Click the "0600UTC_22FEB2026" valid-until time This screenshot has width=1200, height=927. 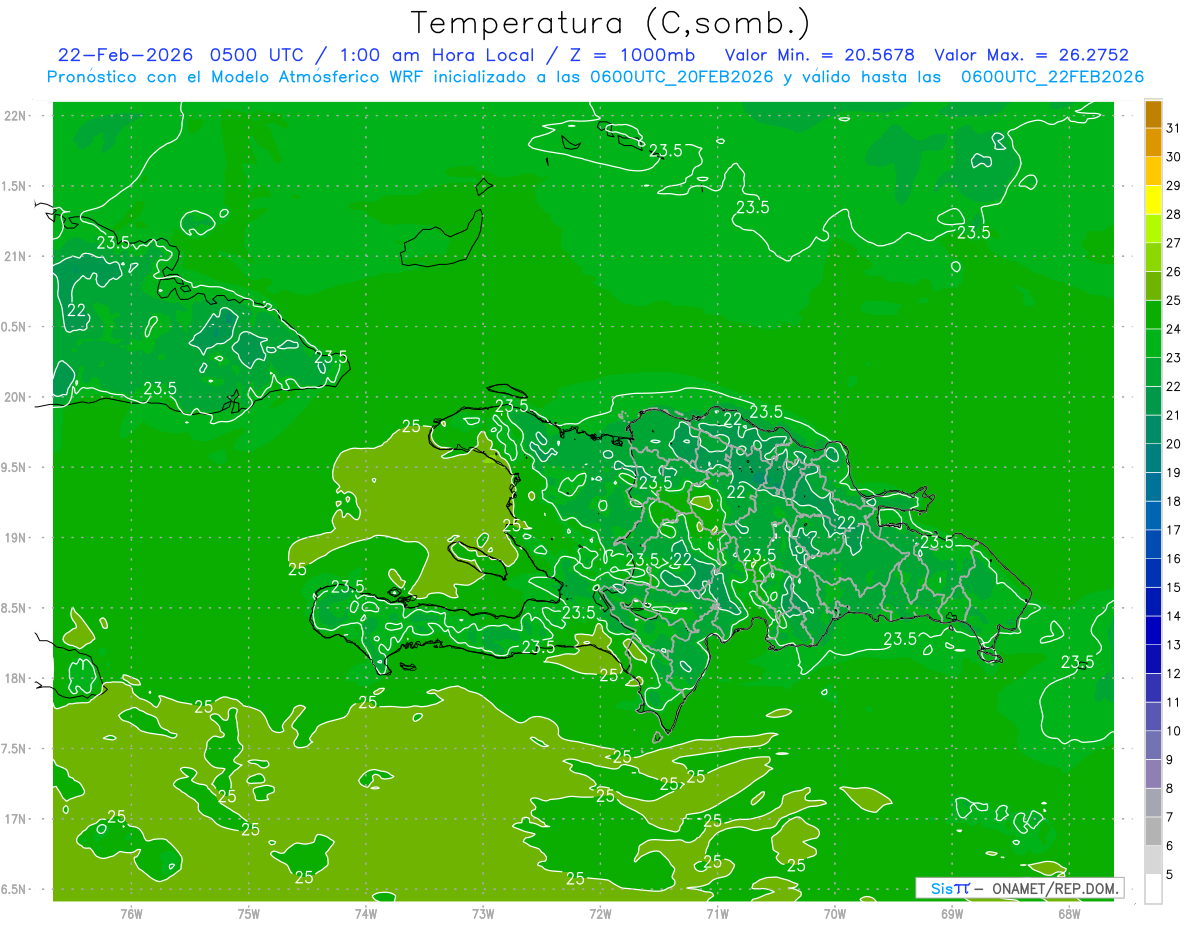tap(1052, 77)
